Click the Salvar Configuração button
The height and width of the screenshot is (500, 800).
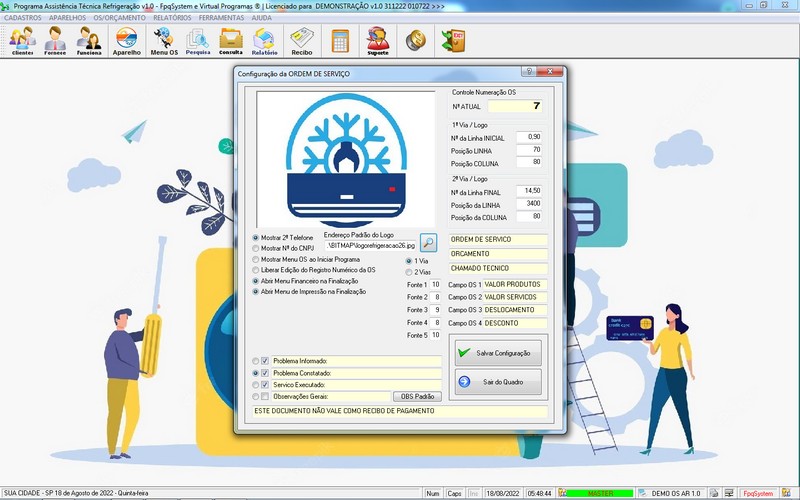click(497, 353)
